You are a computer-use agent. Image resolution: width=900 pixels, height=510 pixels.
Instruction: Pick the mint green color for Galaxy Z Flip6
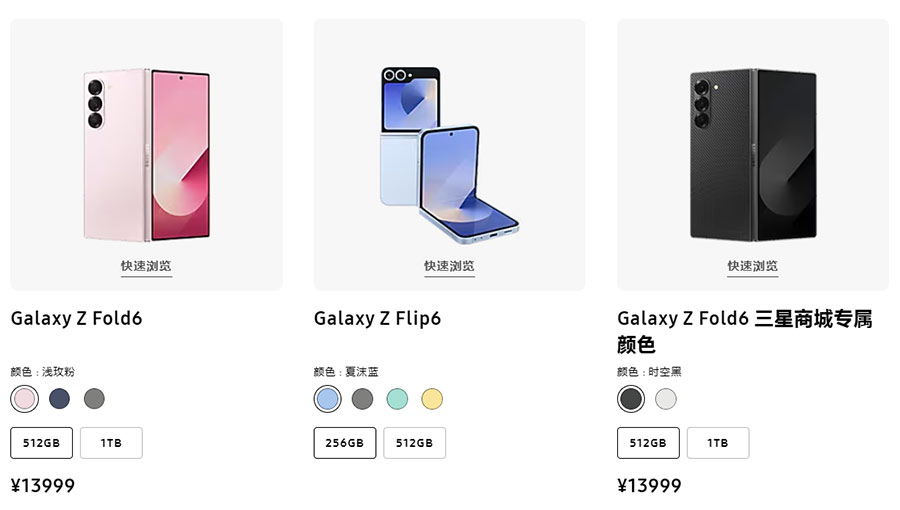397,399
